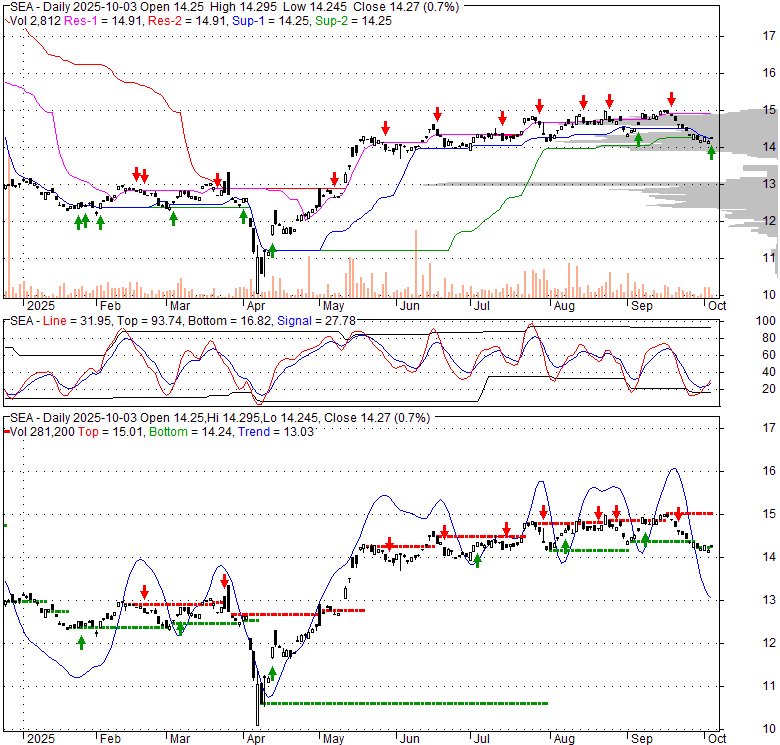Image resolution: width=780 pixels, height=745 pixels.
Task: Click the 12 price label on the top chart axis
Action: point(769,221)
